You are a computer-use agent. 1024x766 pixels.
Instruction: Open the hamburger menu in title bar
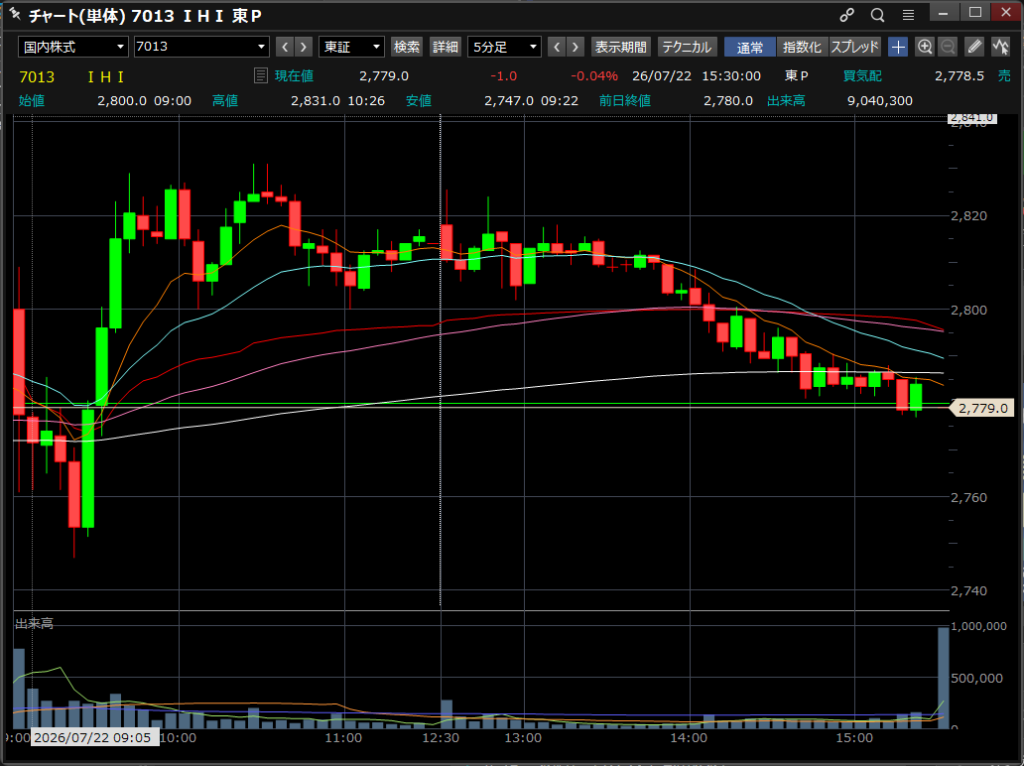(x=908, y=14)
